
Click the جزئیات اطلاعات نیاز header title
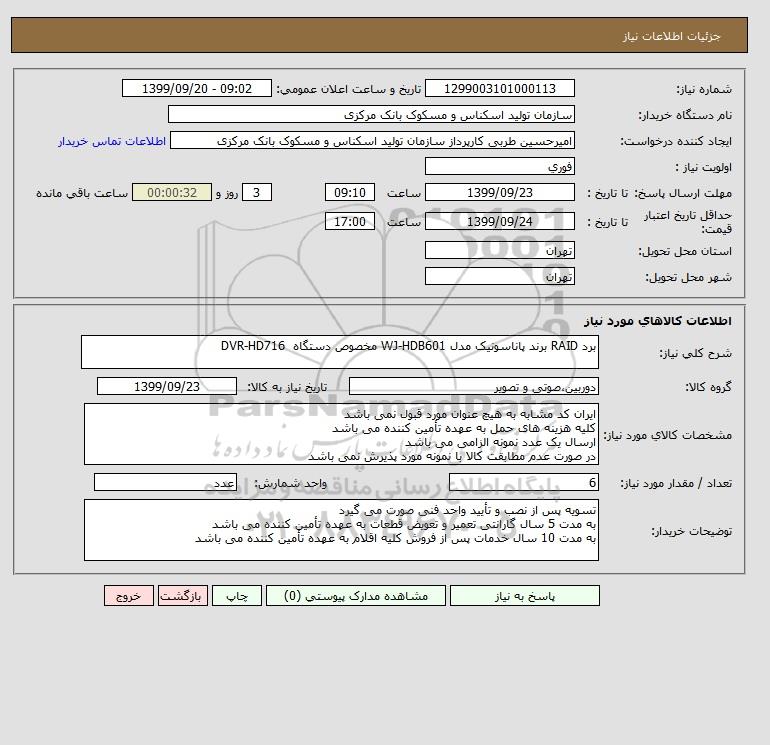point(671,36)
